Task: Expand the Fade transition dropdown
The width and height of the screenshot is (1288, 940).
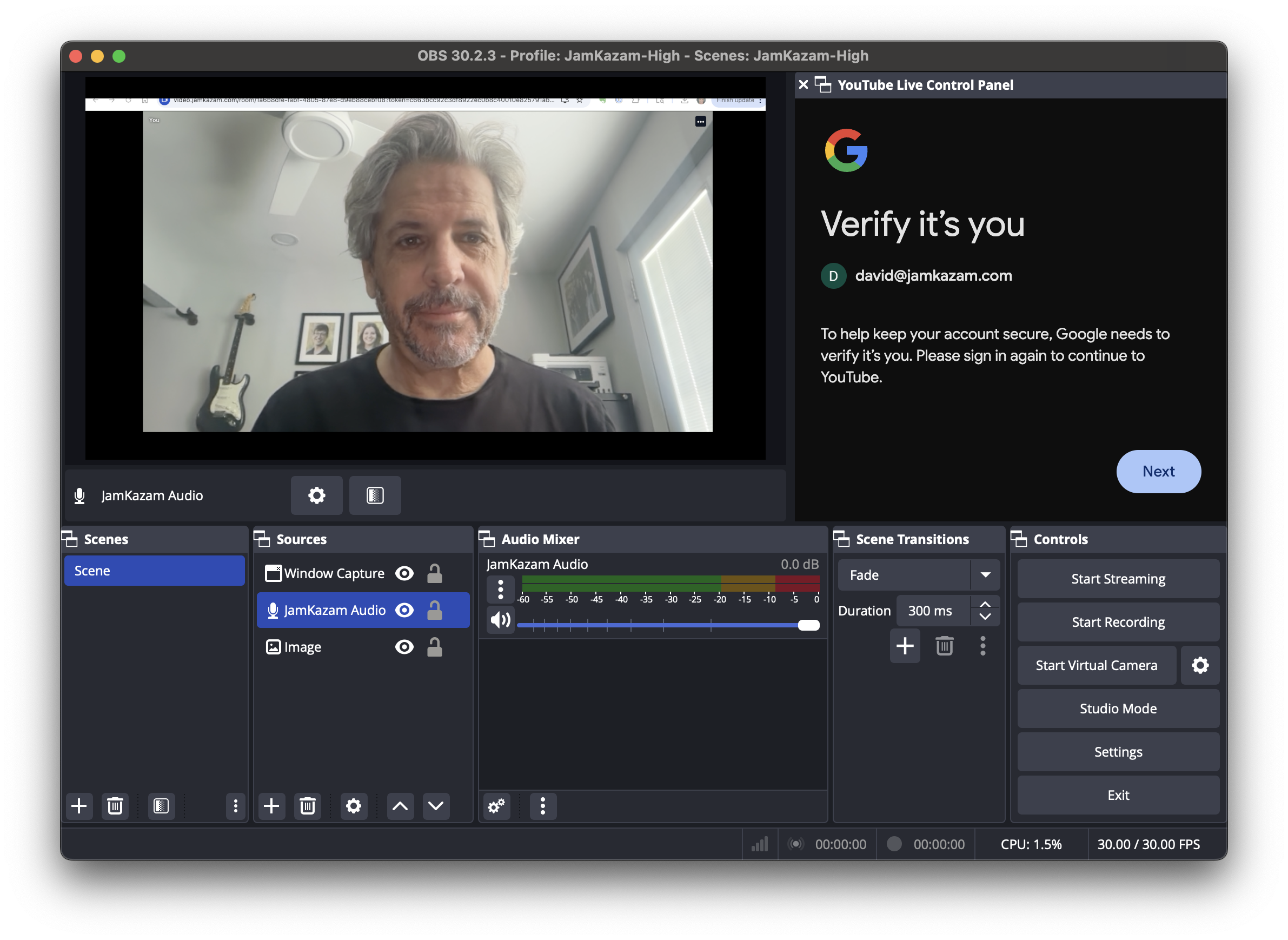Action: click(x=985, y=575)
